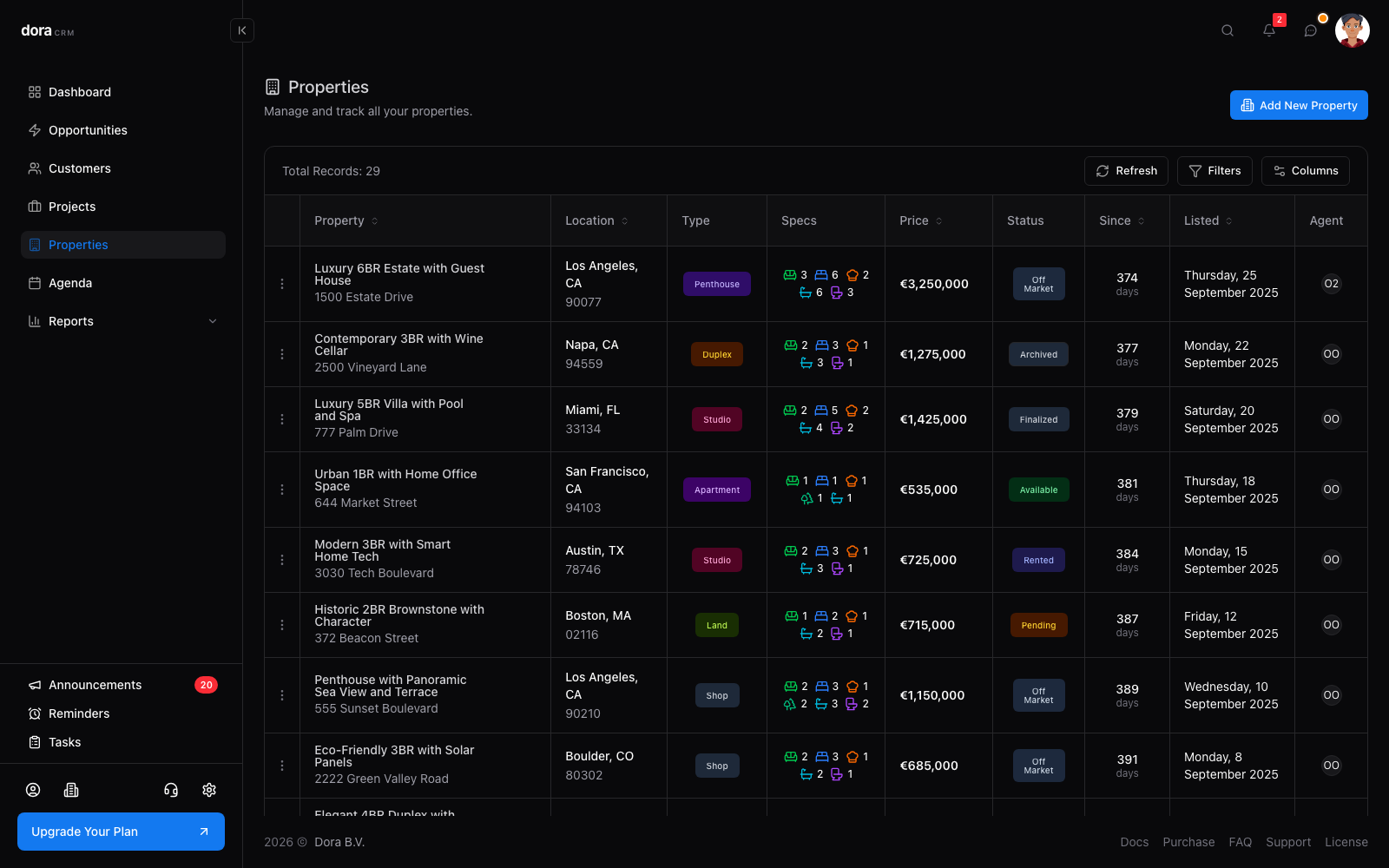Click the Available status badge
The height and width of the screenshot is (868, 1389).
[x=1038, y=490]
